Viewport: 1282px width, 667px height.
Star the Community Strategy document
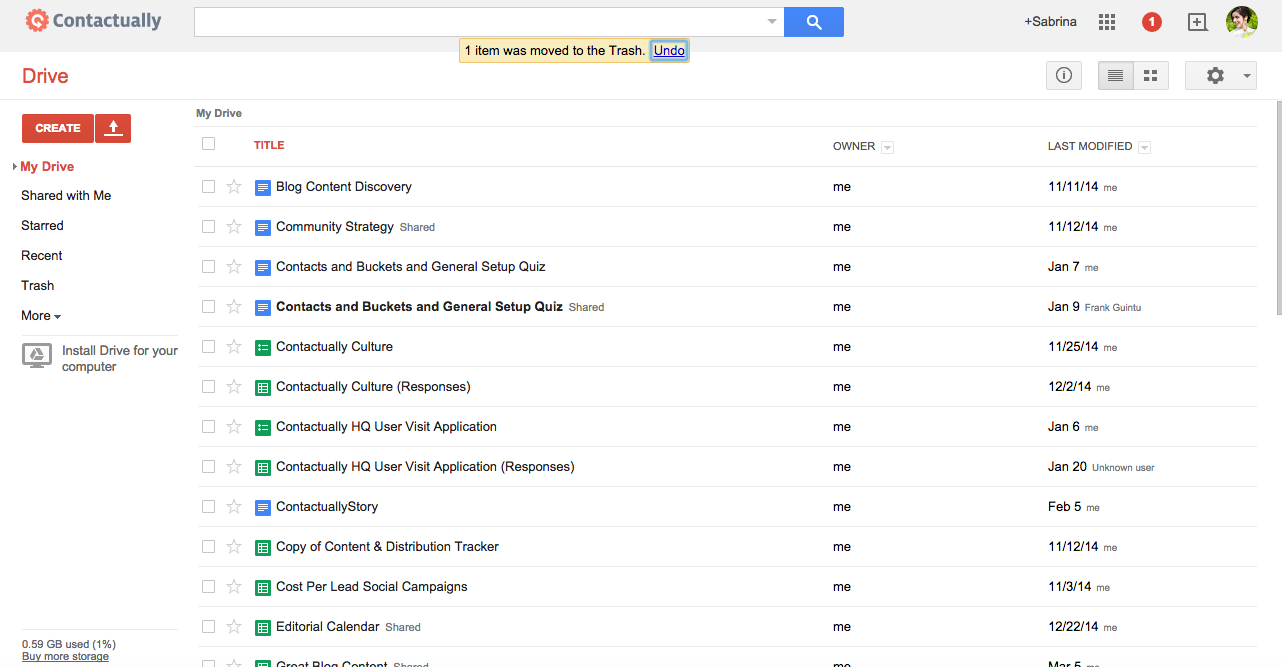tap(234, 226)
